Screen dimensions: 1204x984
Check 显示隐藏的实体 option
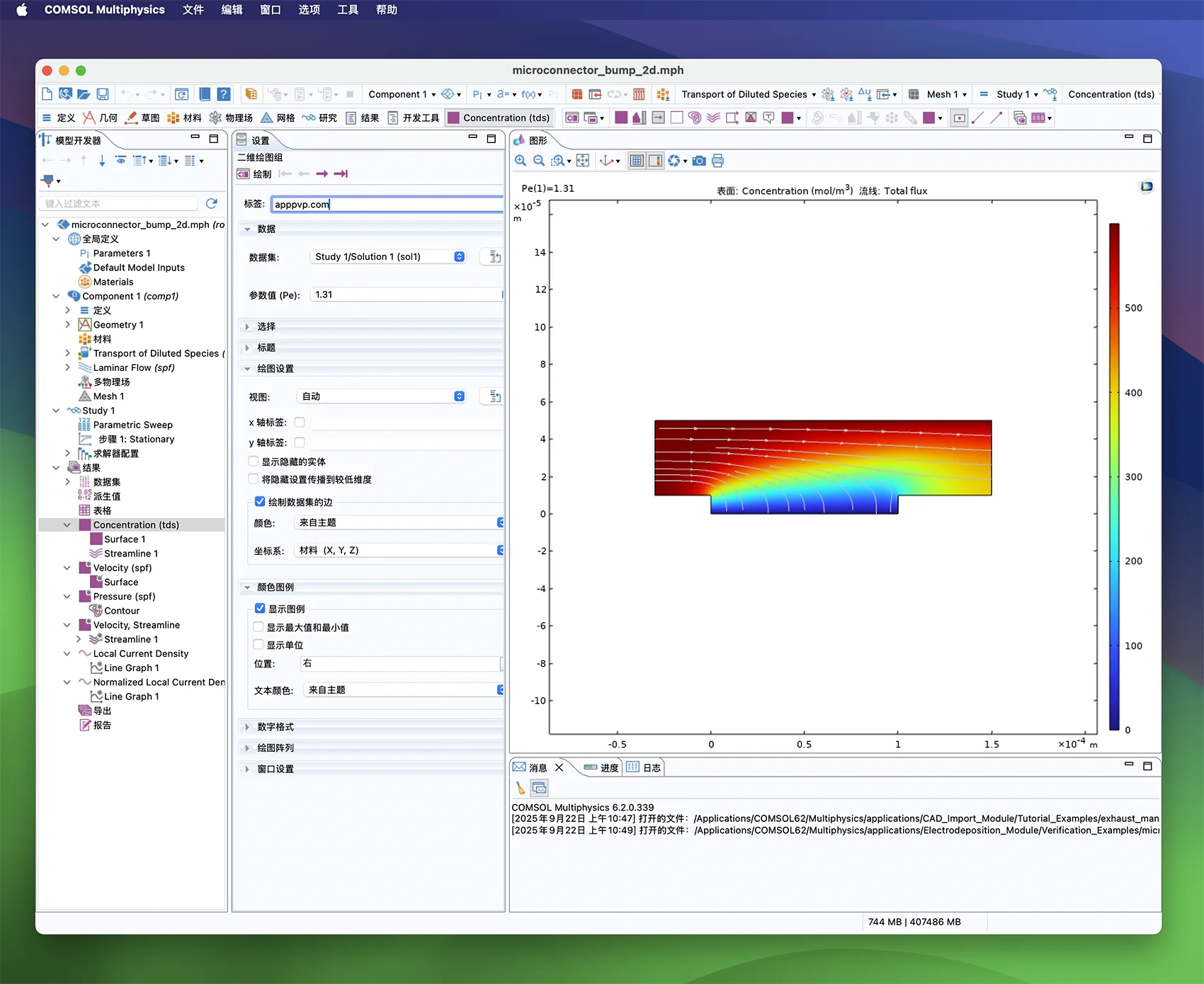253,462
